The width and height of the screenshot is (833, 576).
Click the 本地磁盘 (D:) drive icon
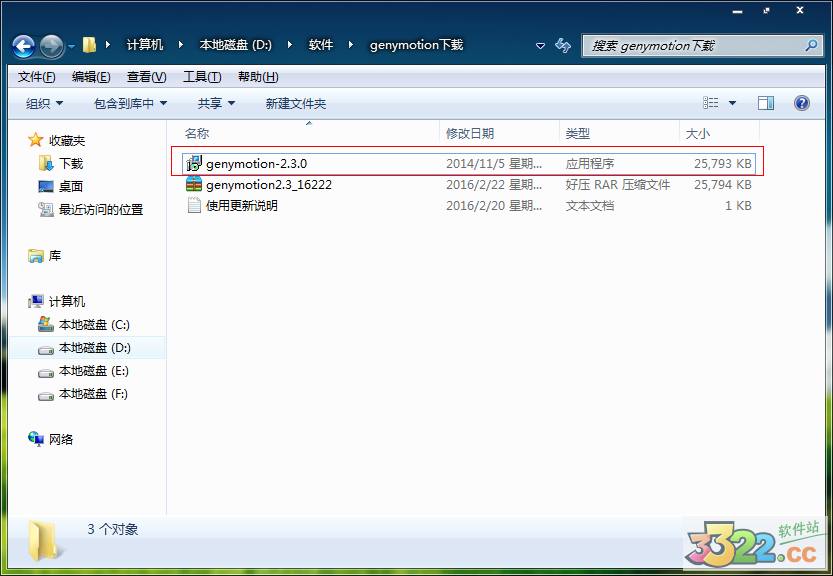tap(46, 349)
